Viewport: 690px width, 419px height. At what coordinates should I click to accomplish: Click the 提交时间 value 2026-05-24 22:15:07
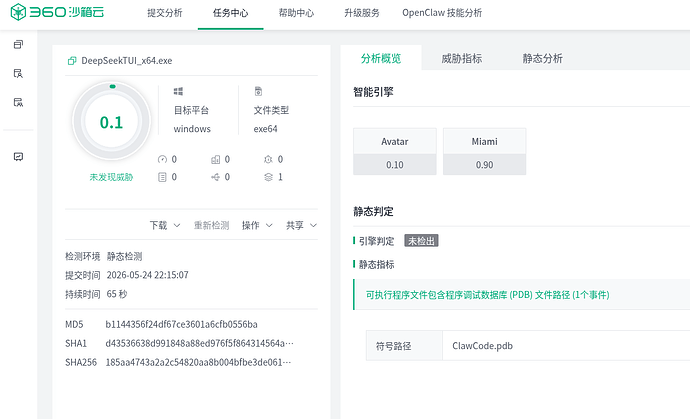(x=147, y=275)
